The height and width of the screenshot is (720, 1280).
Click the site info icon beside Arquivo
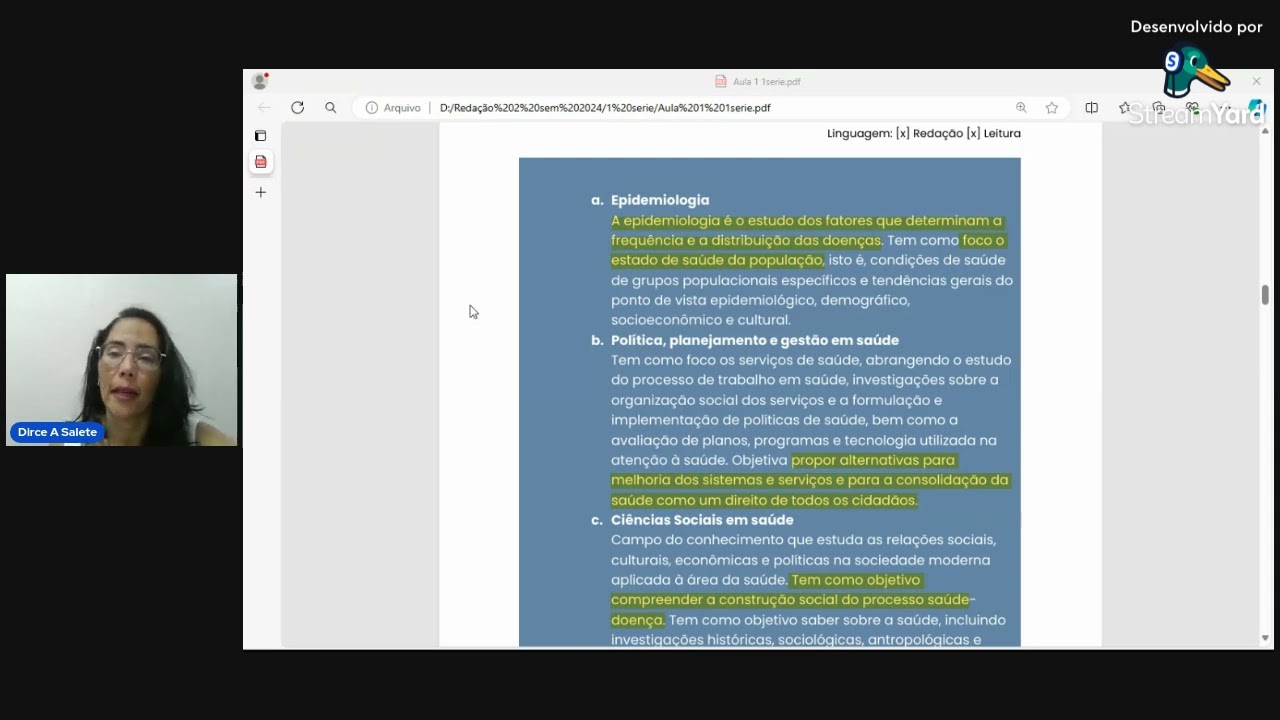click(372, 108)
